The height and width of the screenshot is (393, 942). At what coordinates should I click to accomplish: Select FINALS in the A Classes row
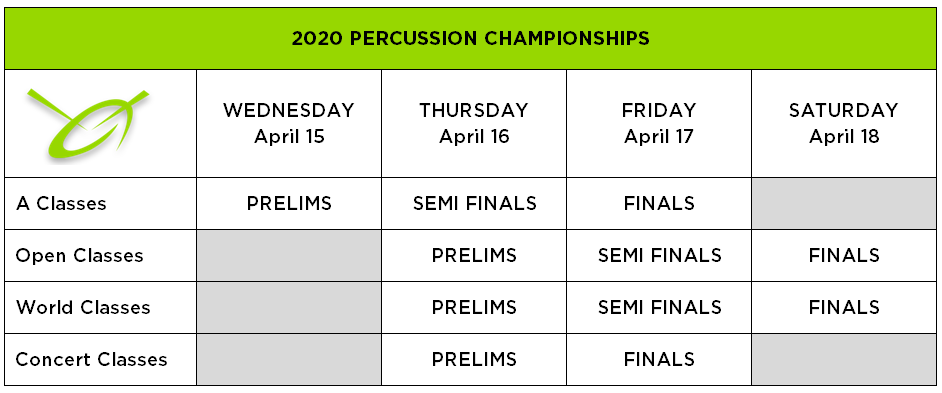[659, 203]
